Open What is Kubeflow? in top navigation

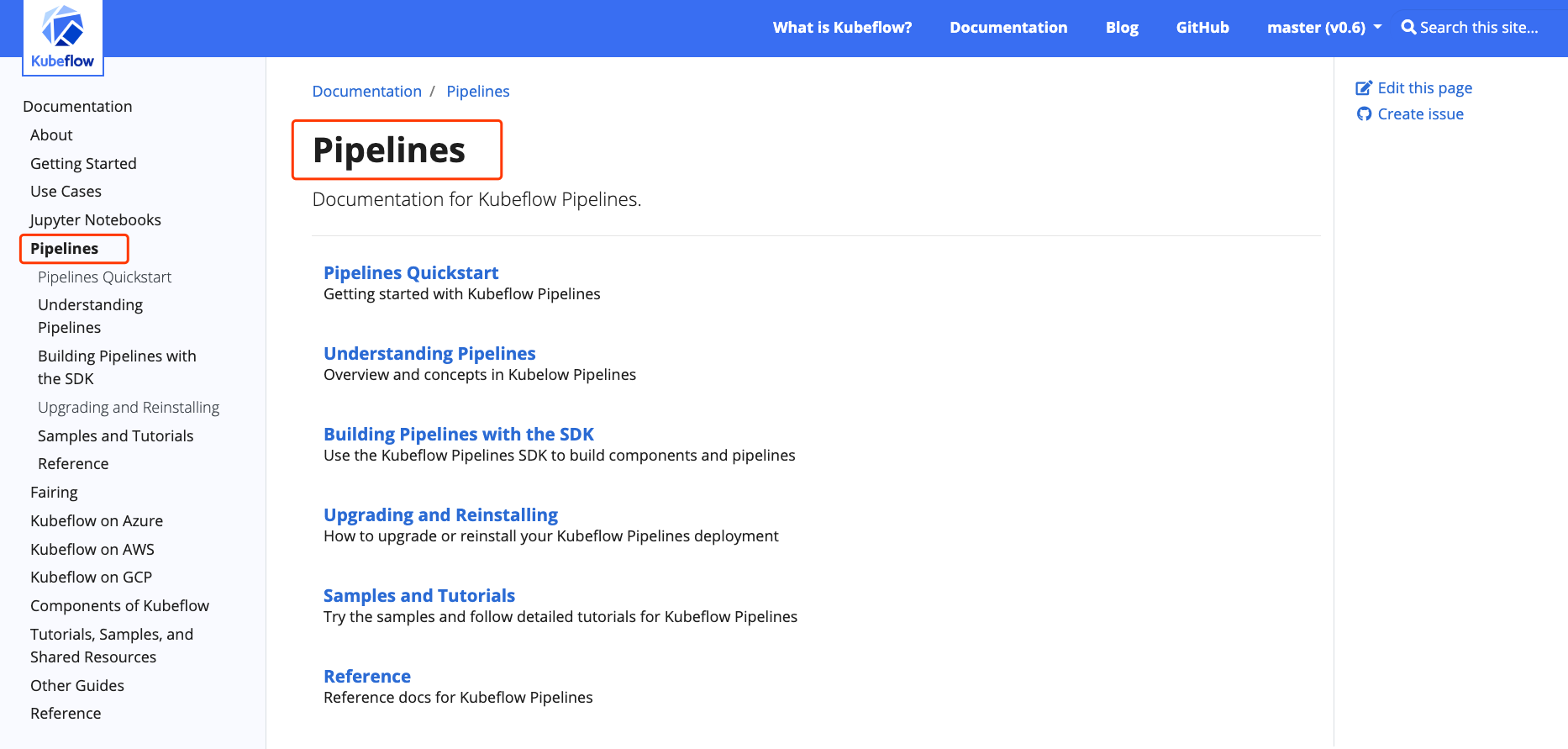842,27
